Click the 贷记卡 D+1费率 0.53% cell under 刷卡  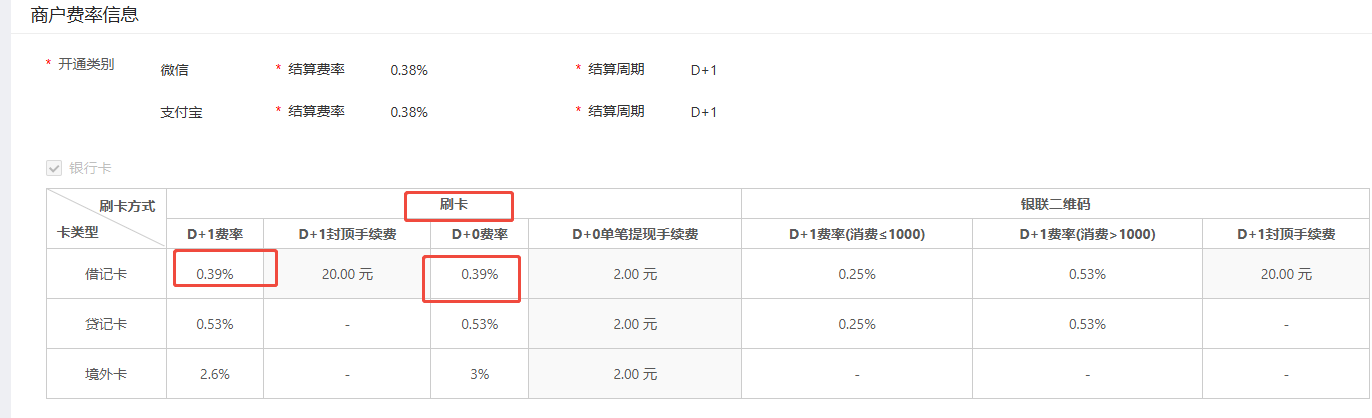click(215, 324)
